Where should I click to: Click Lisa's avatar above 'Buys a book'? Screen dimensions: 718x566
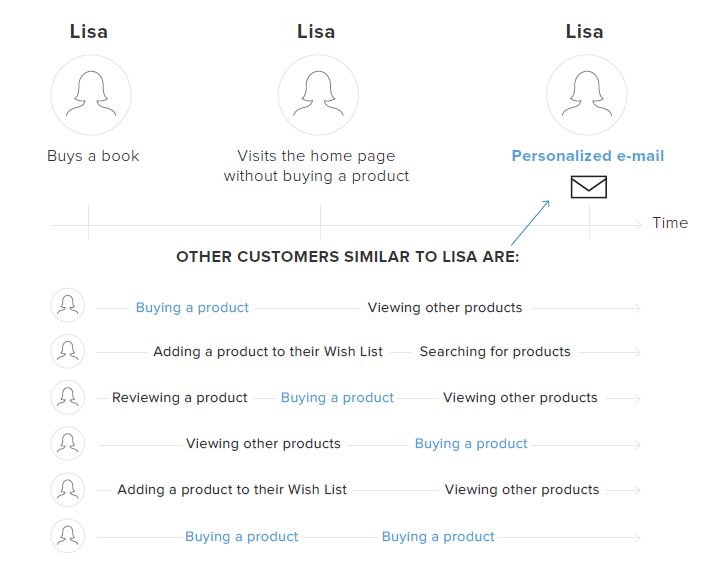91,95
